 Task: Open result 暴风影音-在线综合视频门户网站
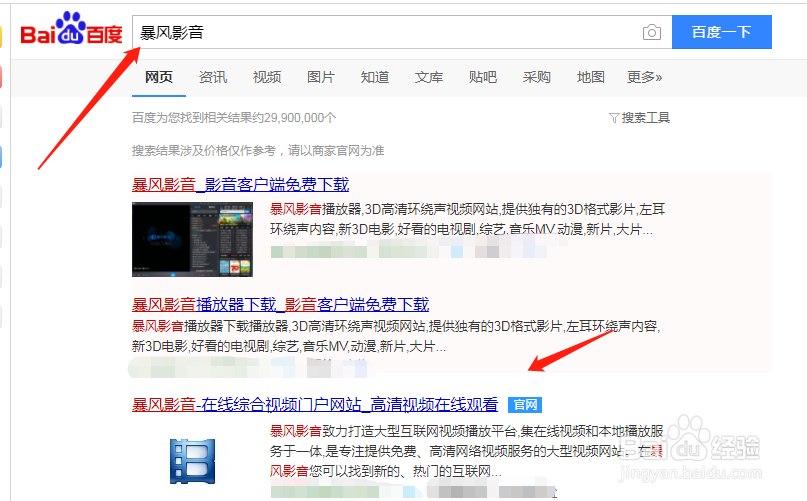314,405
